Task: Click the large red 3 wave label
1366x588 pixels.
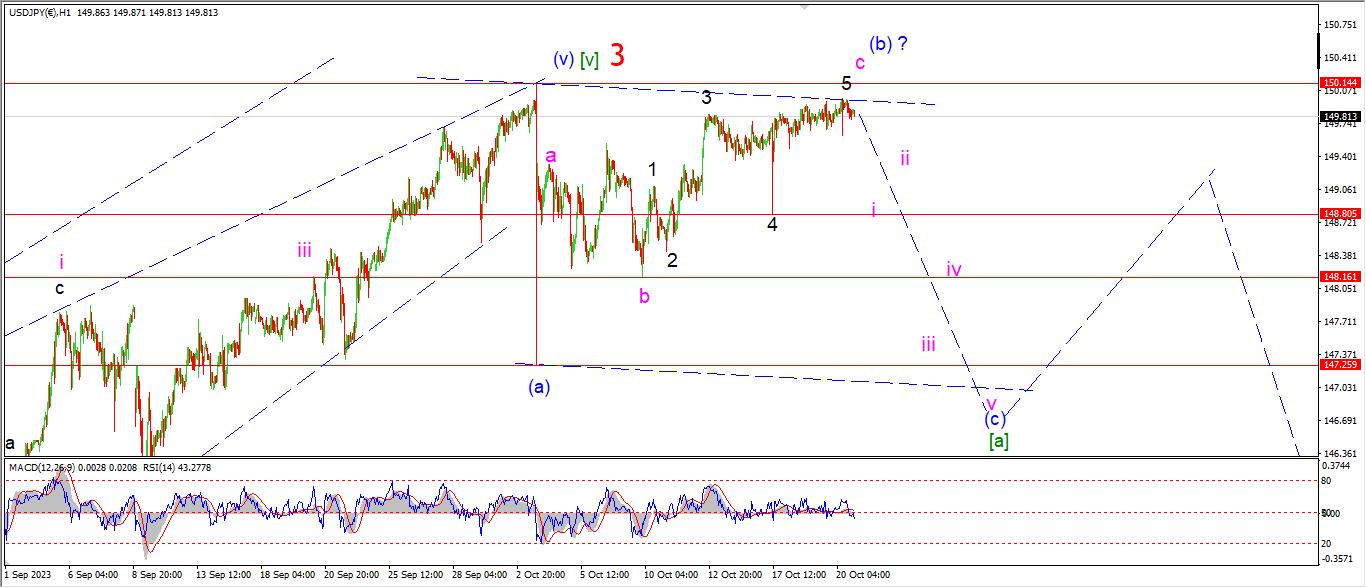Action: (x=618, y=56)
